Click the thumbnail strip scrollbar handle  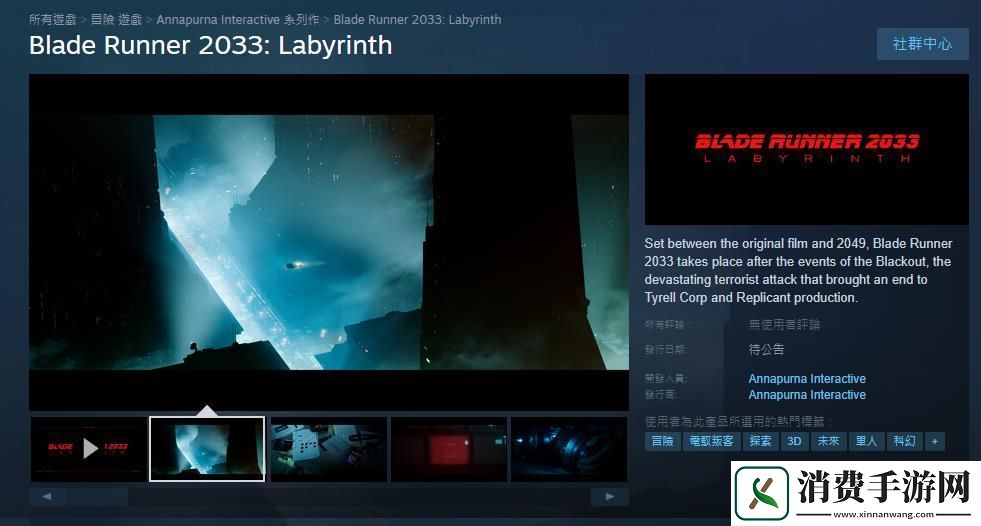click(x=98, y=497)
